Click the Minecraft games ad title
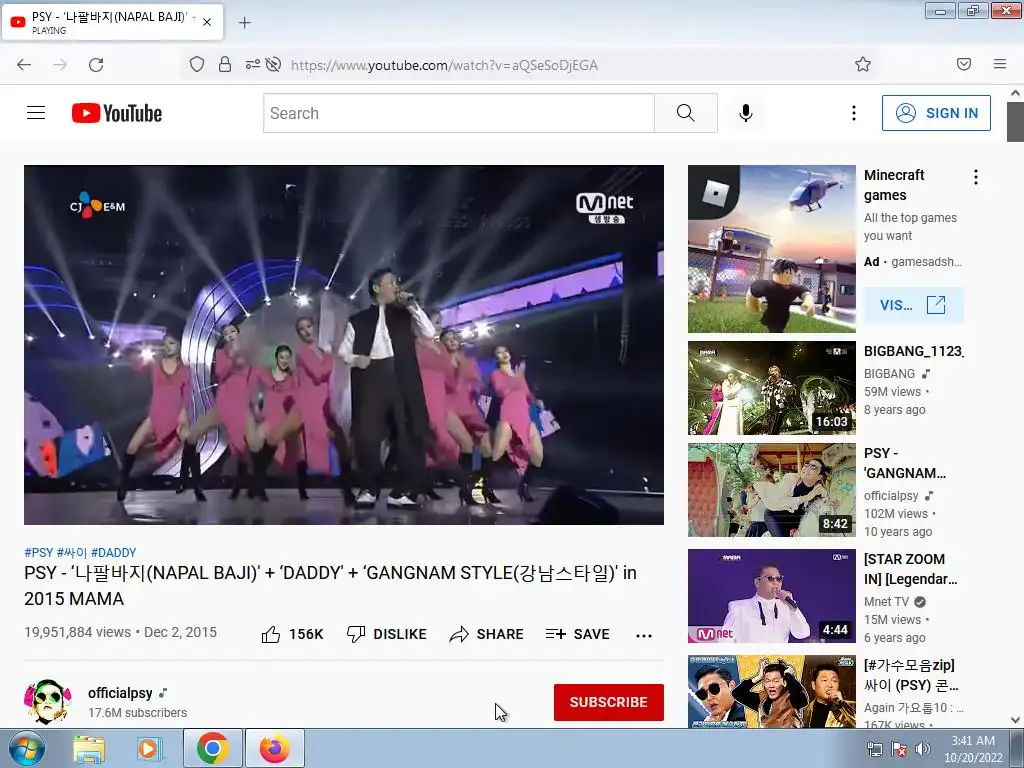The image size is (1024, 768). tap(894, 185)
